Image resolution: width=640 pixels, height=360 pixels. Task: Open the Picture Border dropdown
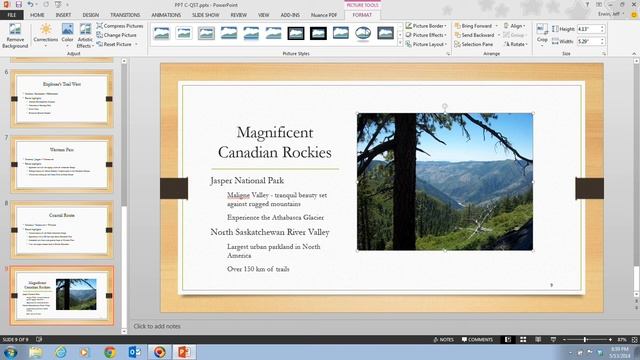[426, 26]
